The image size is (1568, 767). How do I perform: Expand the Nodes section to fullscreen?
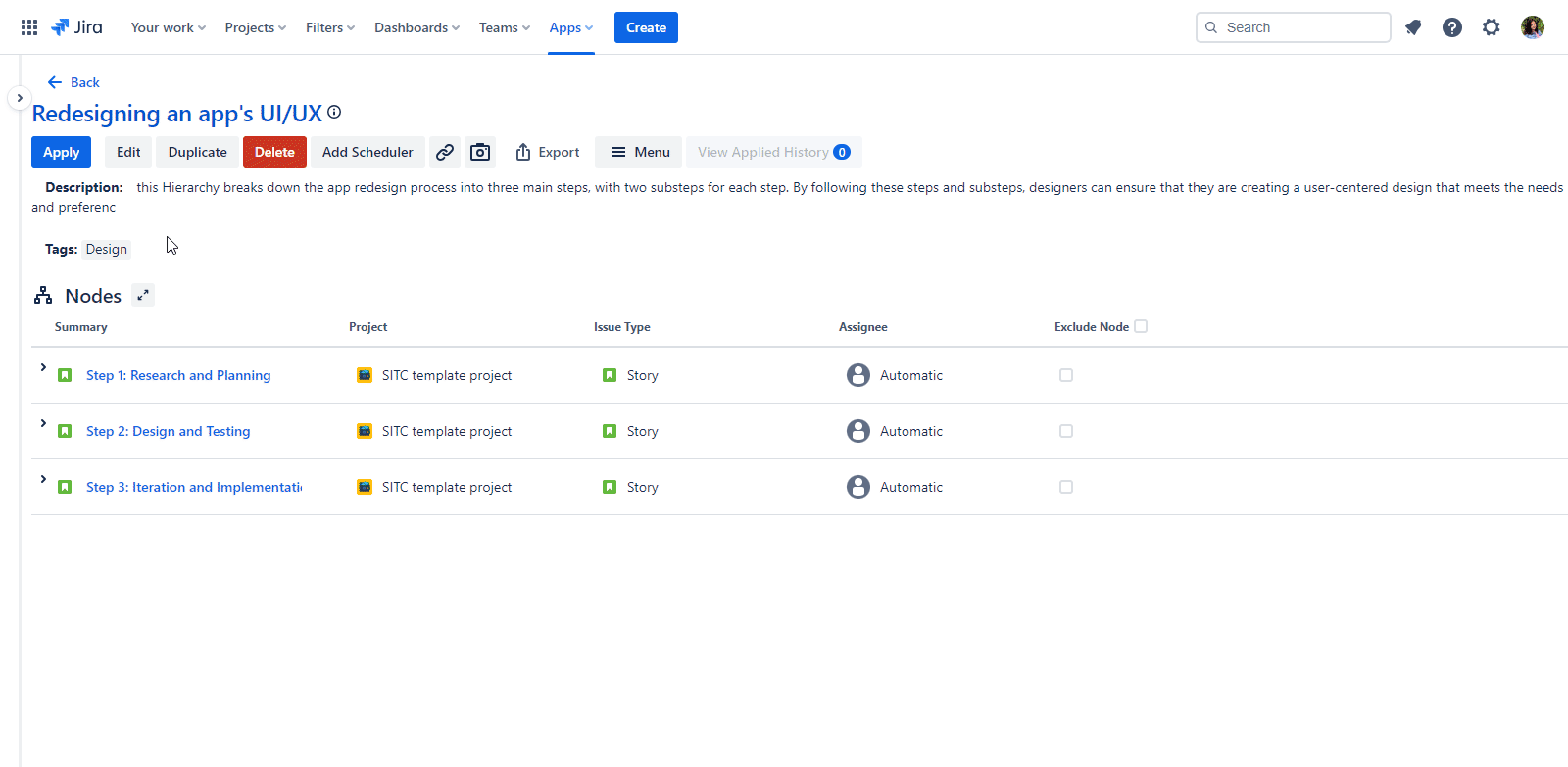coord(143,295)
